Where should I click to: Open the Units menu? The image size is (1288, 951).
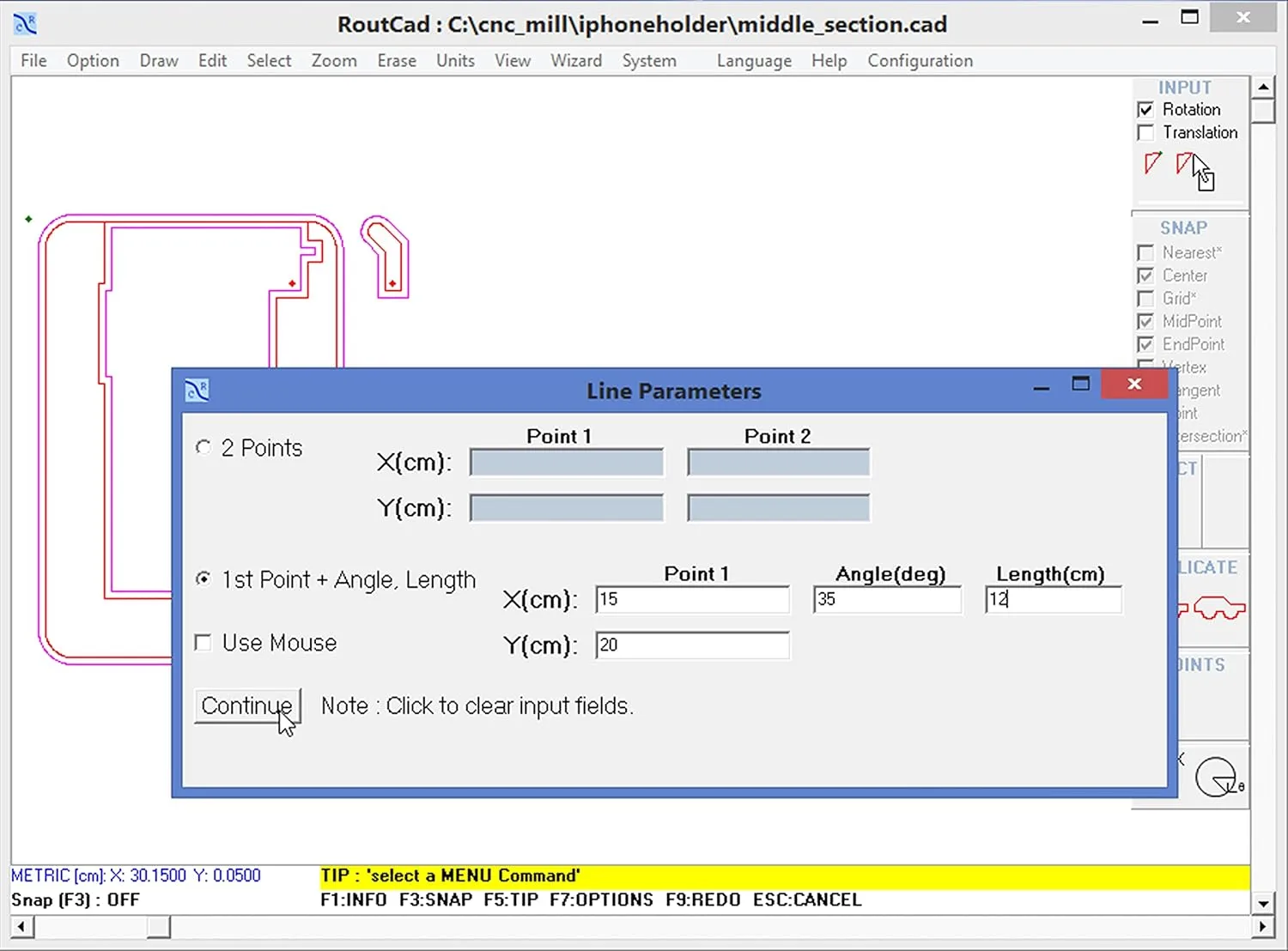[x=455, y=60]
